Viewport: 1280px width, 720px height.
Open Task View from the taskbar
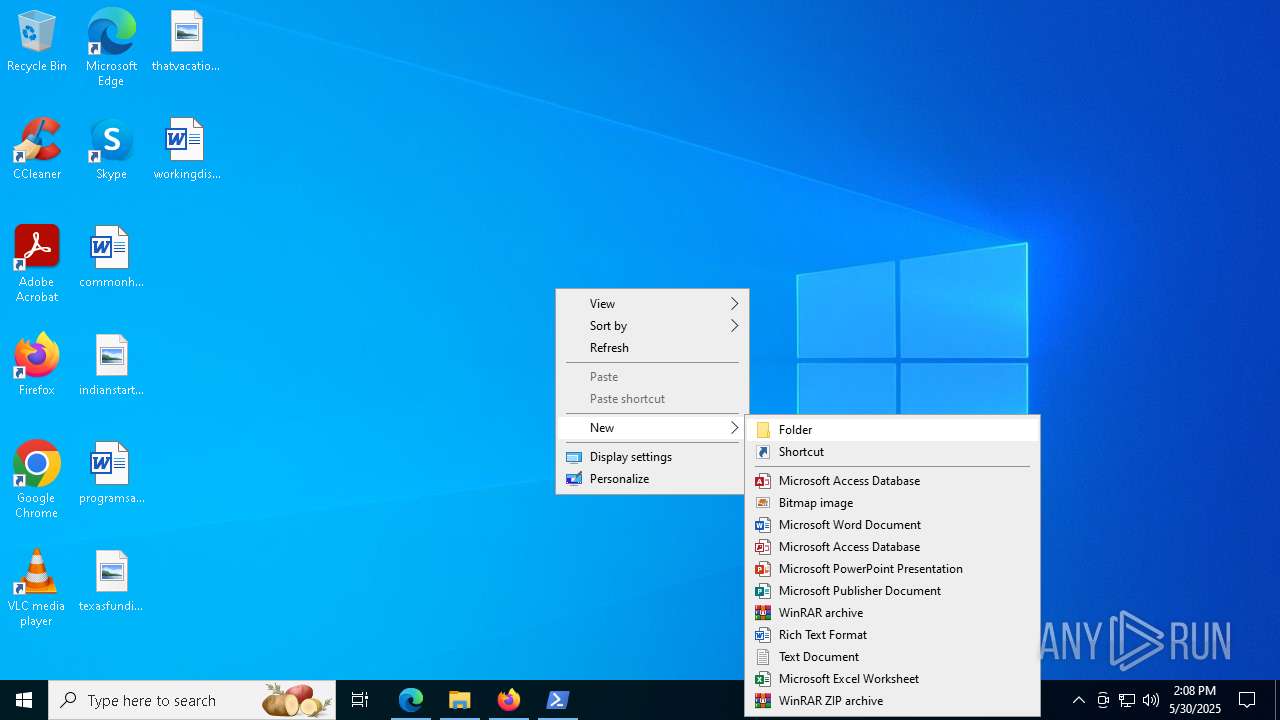click(x=360, y=700)
